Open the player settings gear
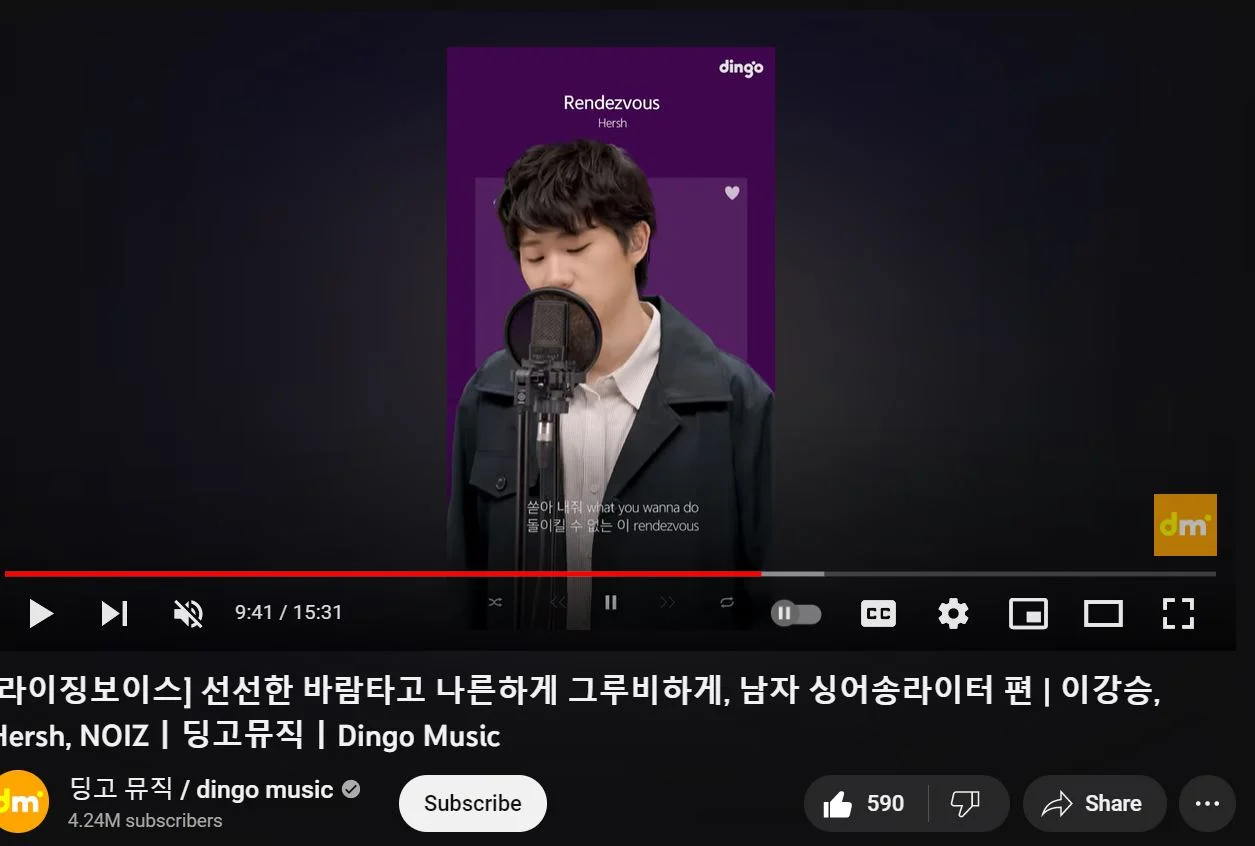1255x846 pixels. [952, 613]
